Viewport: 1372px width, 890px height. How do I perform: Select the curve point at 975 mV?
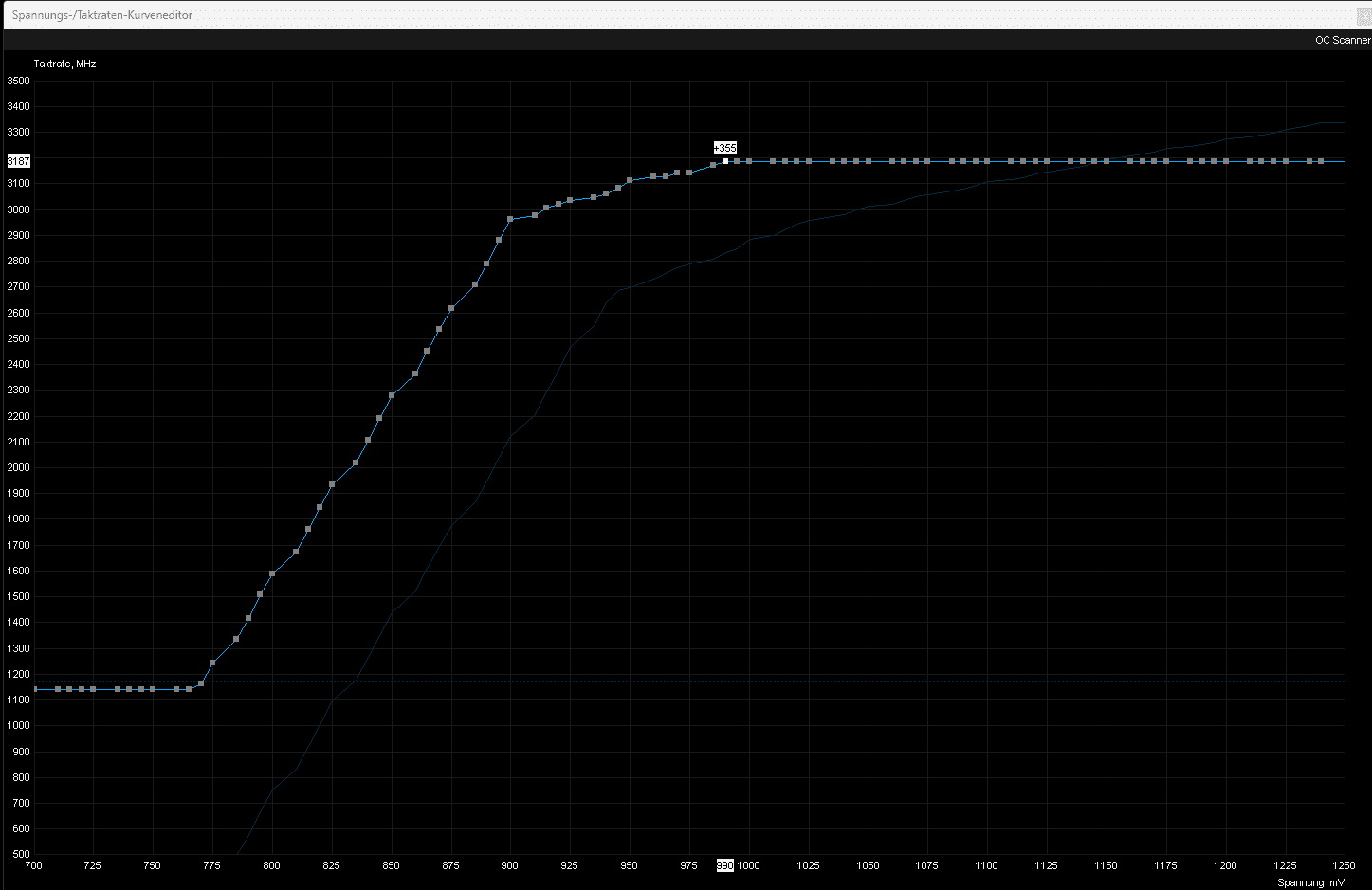(x=689, y=173)
